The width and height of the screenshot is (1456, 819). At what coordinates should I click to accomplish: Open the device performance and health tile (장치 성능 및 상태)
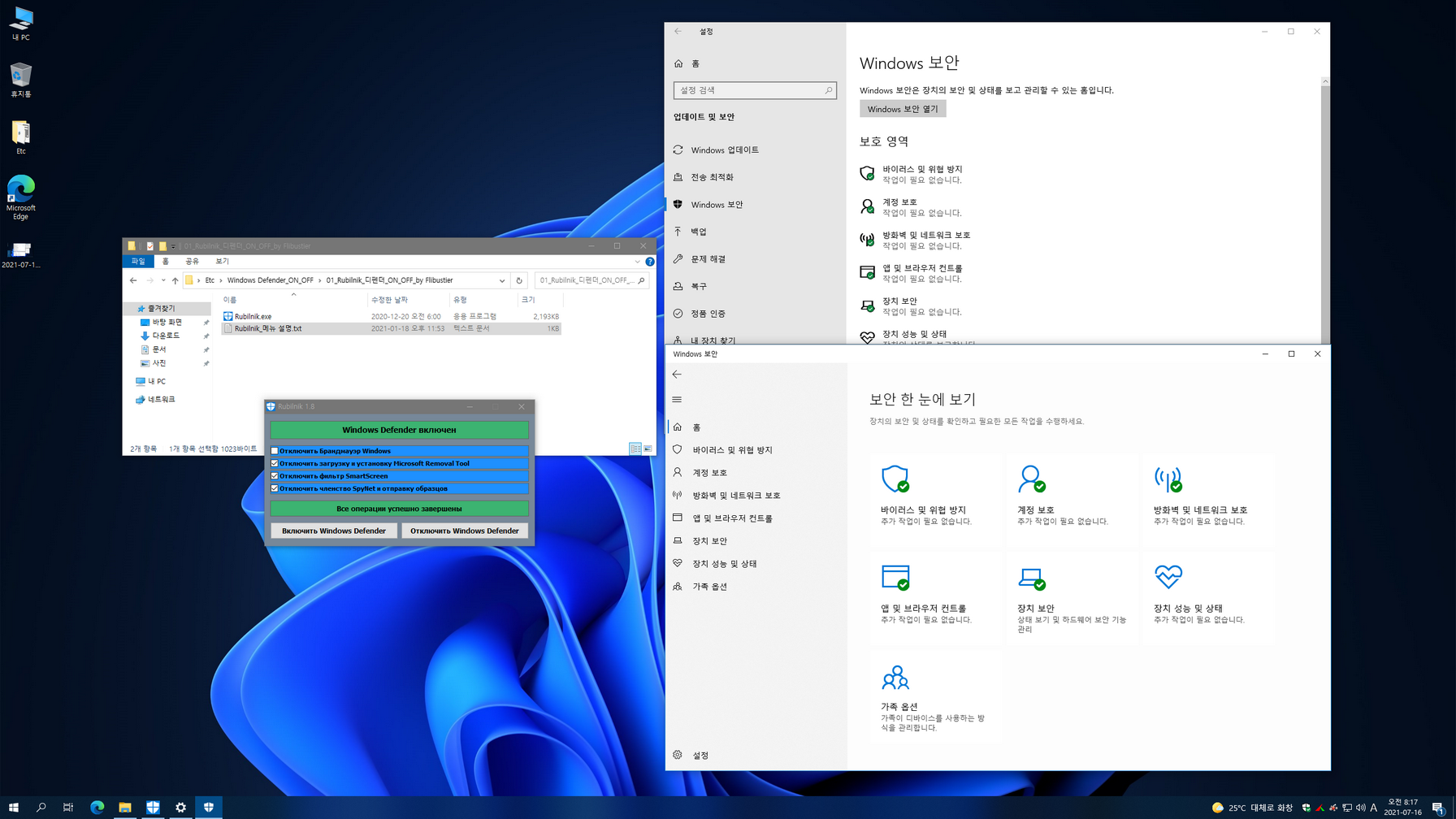(1208, 598)
